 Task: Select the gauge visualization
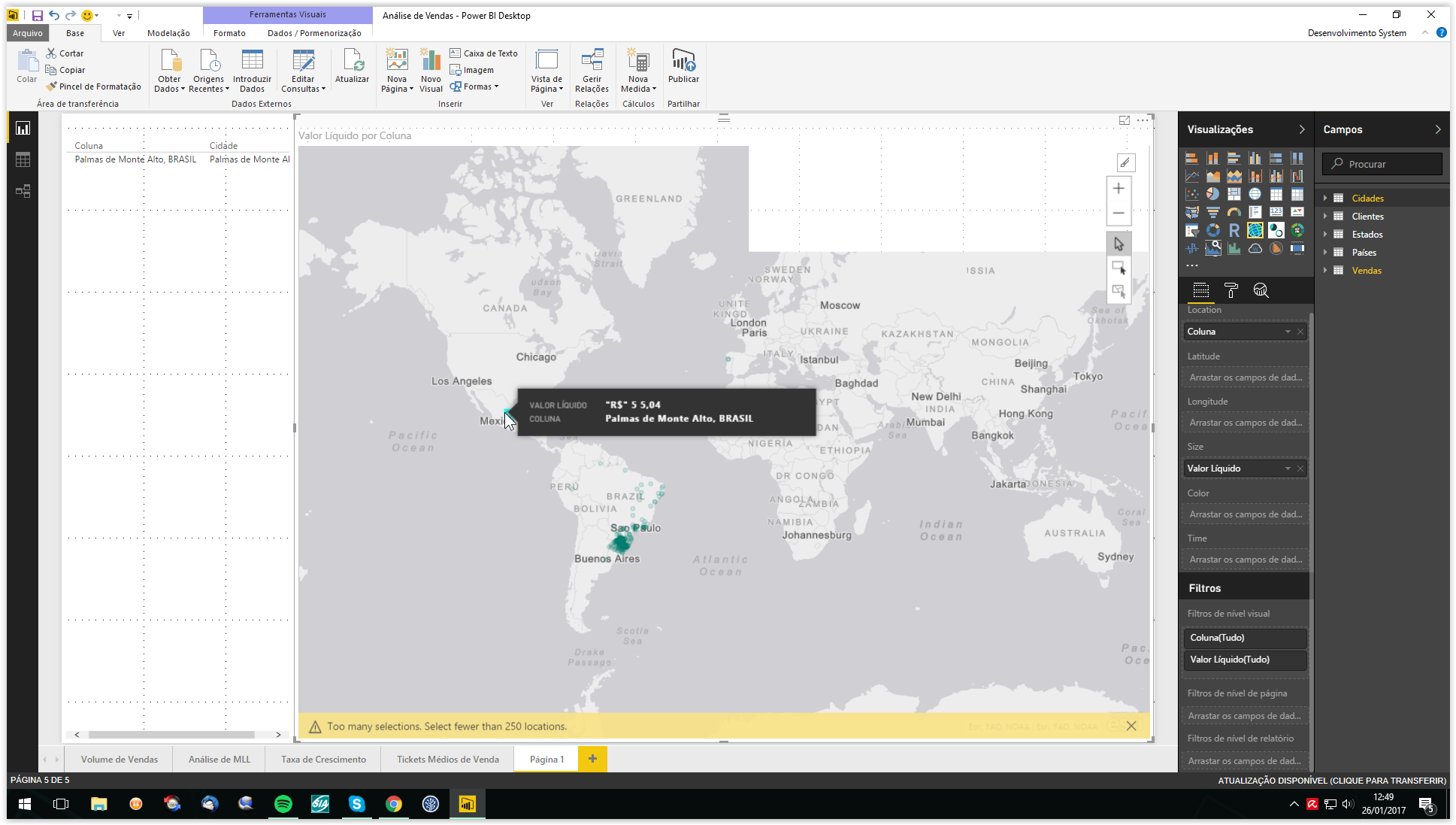[1234, 212]
